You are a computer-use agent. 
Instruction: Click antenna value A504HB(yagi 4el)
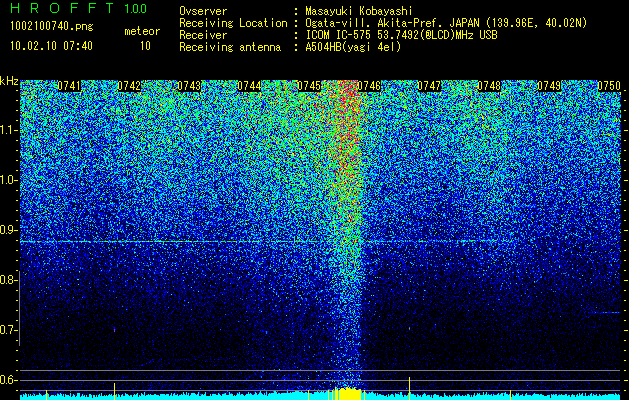tap(353, 47)
